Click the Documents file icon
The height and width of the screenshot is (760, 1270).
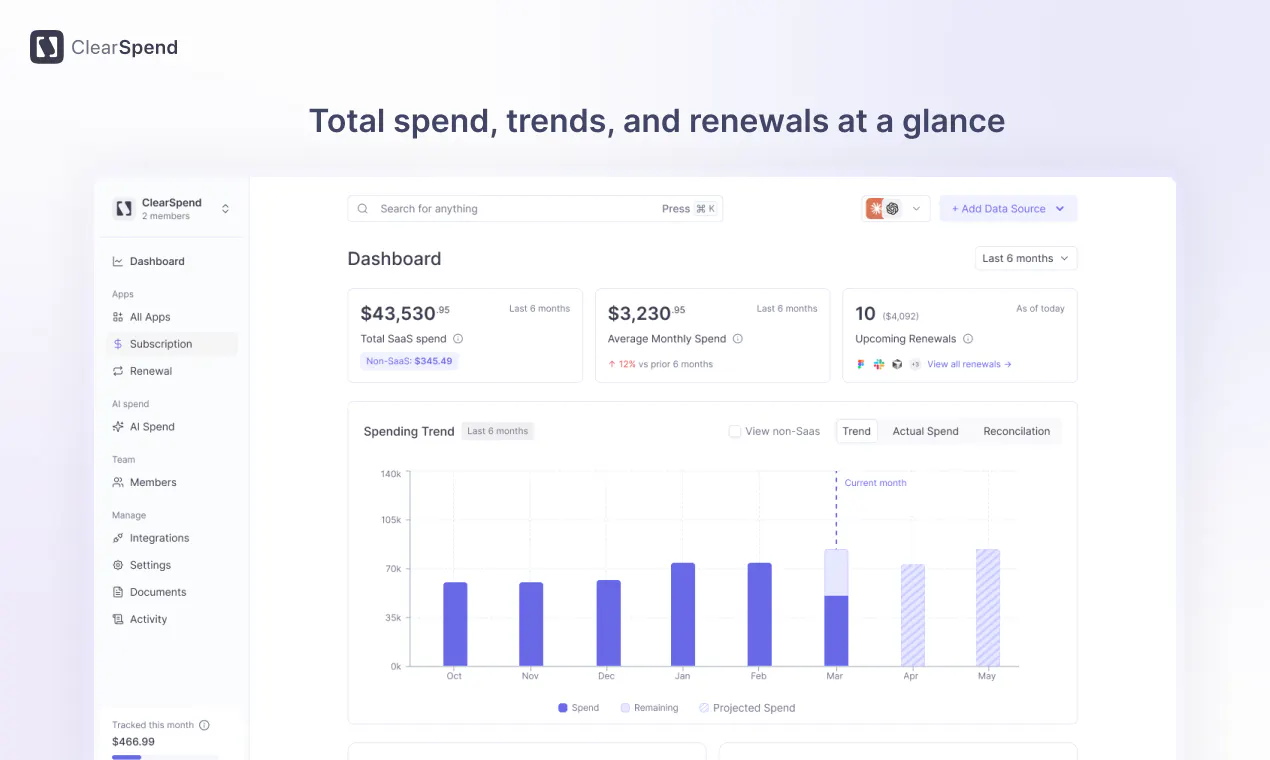[118, 592]
